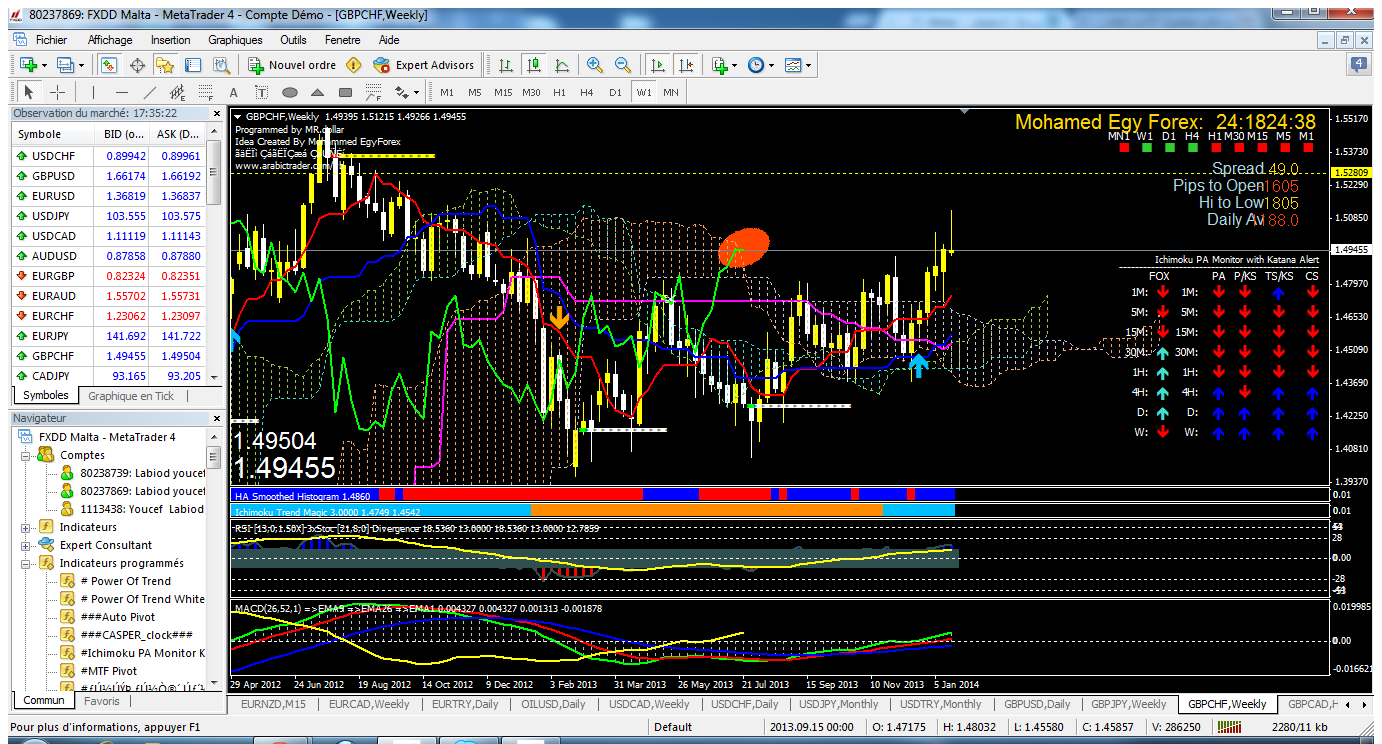Toggle the Data Window crosshair icon

(137, 65)
